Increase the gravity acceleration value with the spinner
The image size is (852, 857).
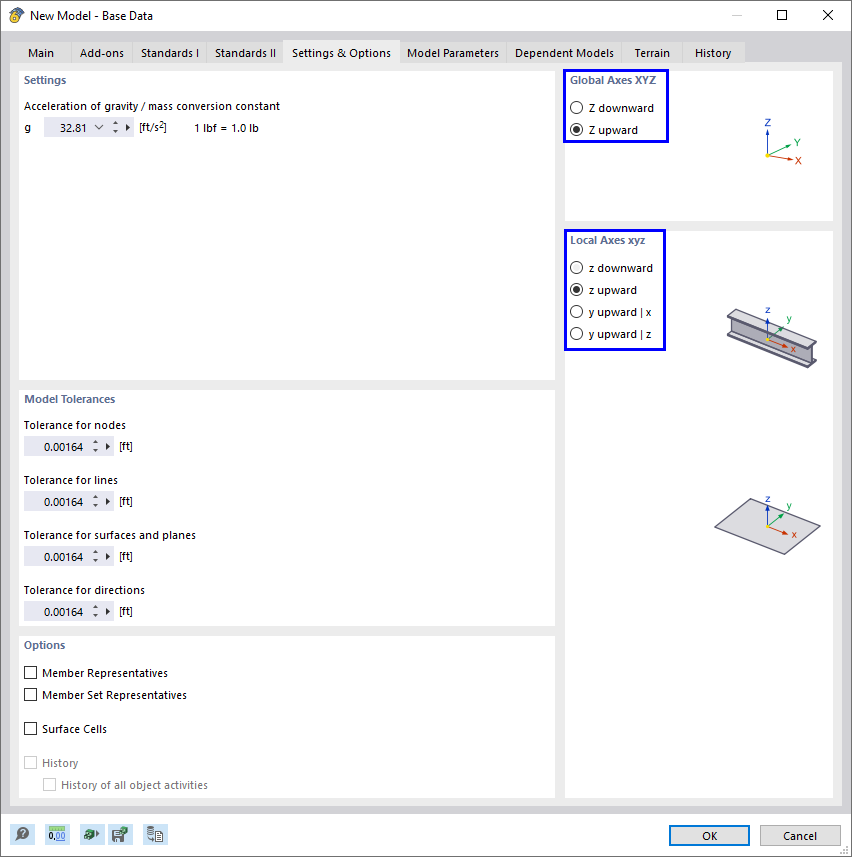pyautogui.click(x=115, y=124)
